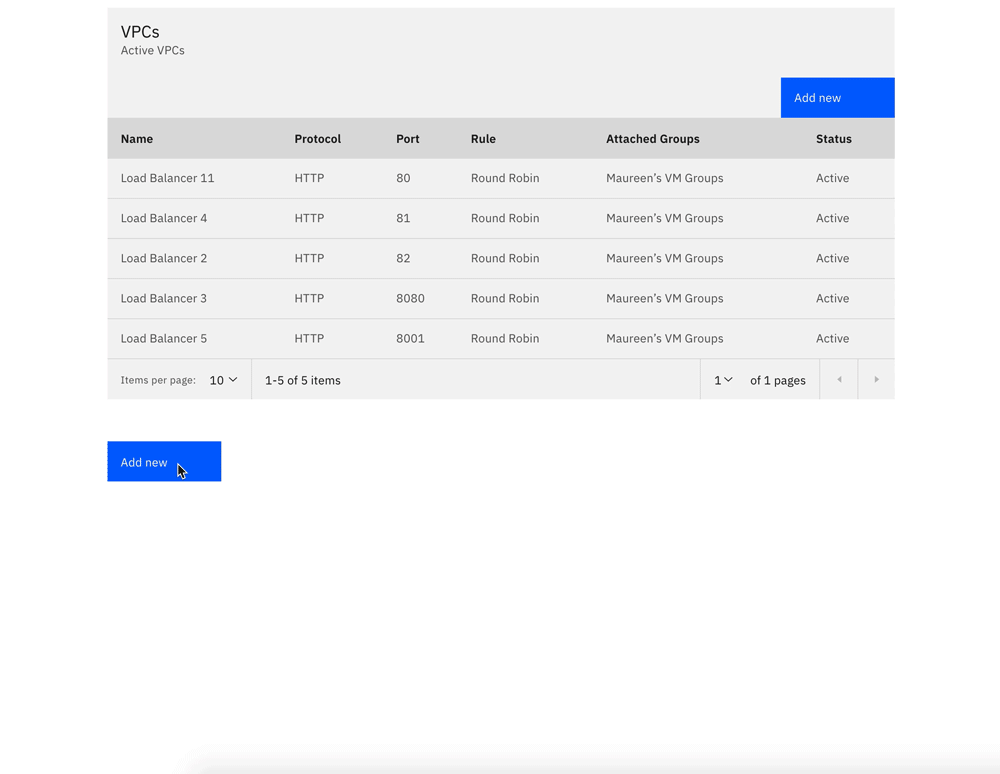Click the Add new button above the table
The height and width of the screenshot is (774, 1000).
coord(837,97)
